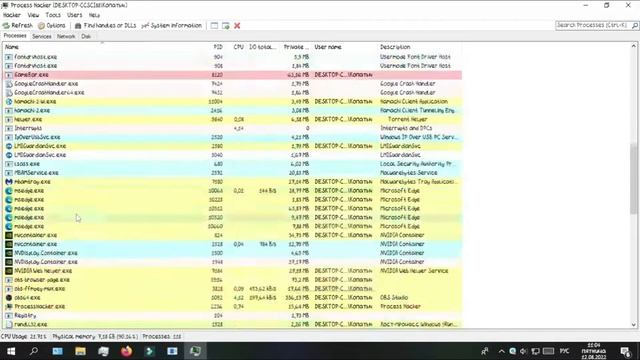Sort by the Private bytes column header

tap(296, 47)
